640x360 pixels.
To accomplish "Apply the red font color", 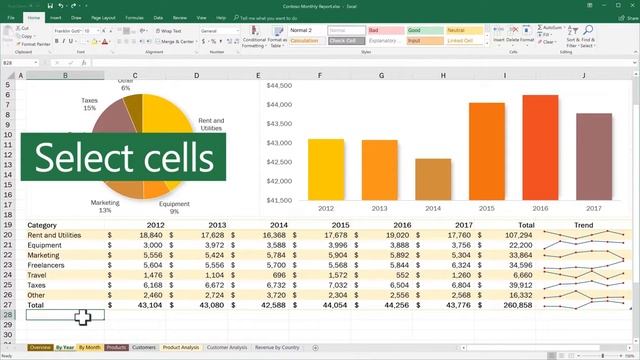I will [105, 41].
